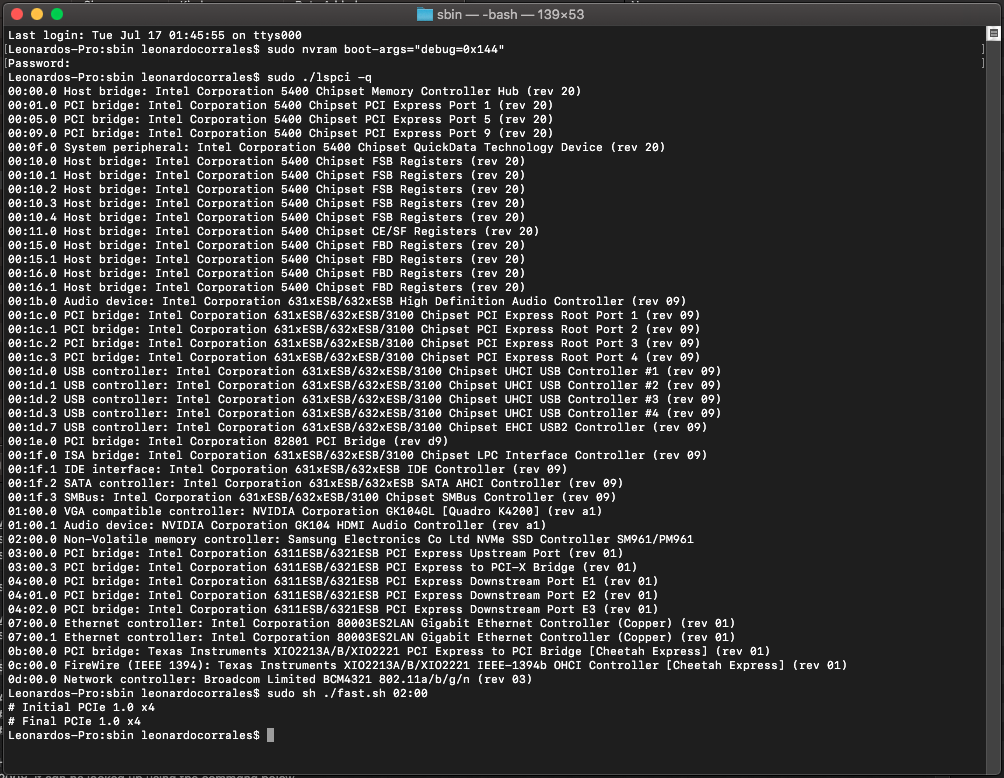Click the 00:10.0 FSB Registers line
1004x778 pixels.
266,161
